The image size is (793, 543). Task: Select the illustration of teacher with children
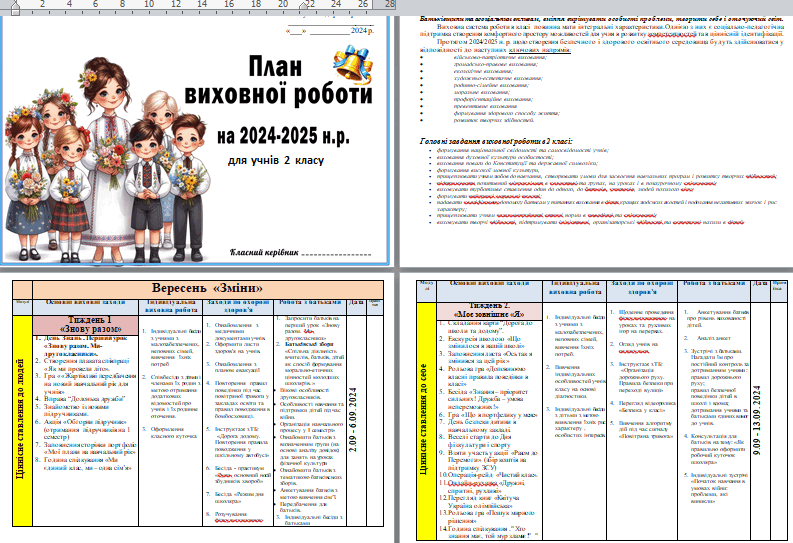click(107, 159)
